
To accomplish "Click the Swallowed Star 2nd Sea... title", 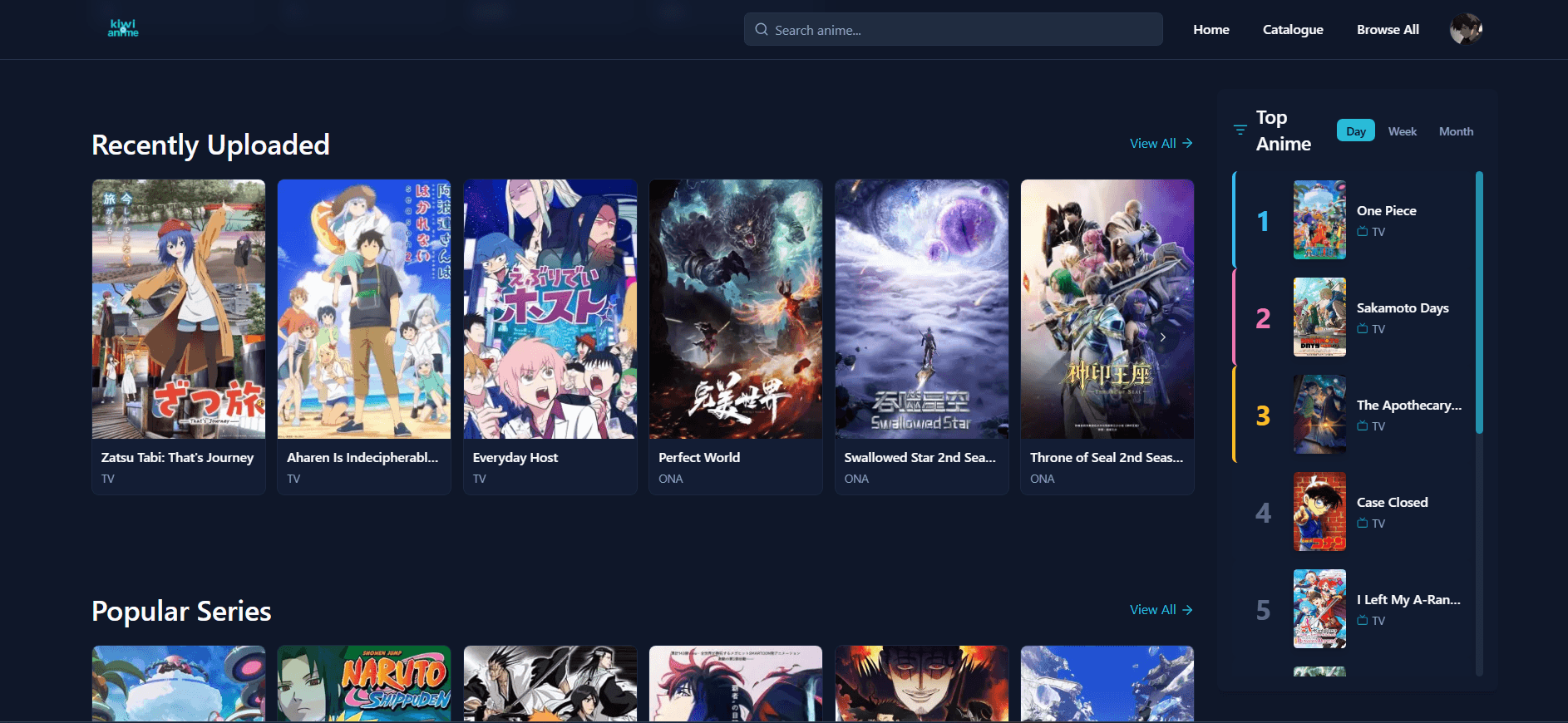I will coord(920,457).
